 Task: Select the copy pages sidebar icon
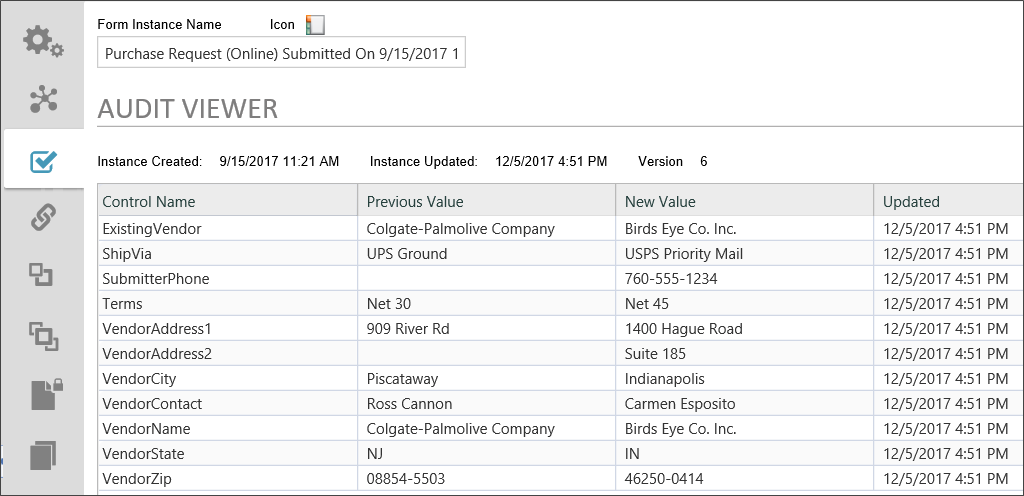coord(43,455)
